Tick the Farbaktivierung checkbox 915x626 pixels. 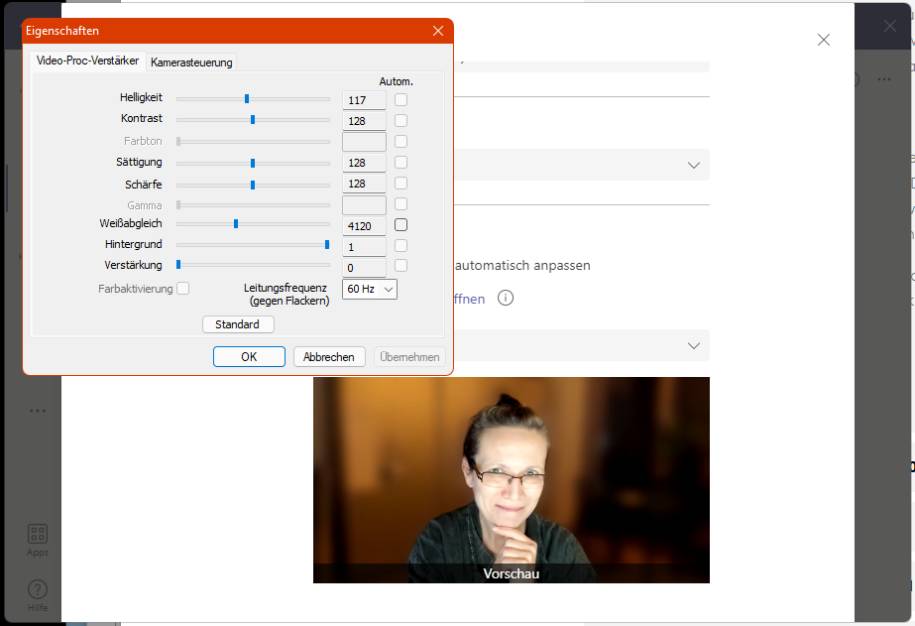183,288
